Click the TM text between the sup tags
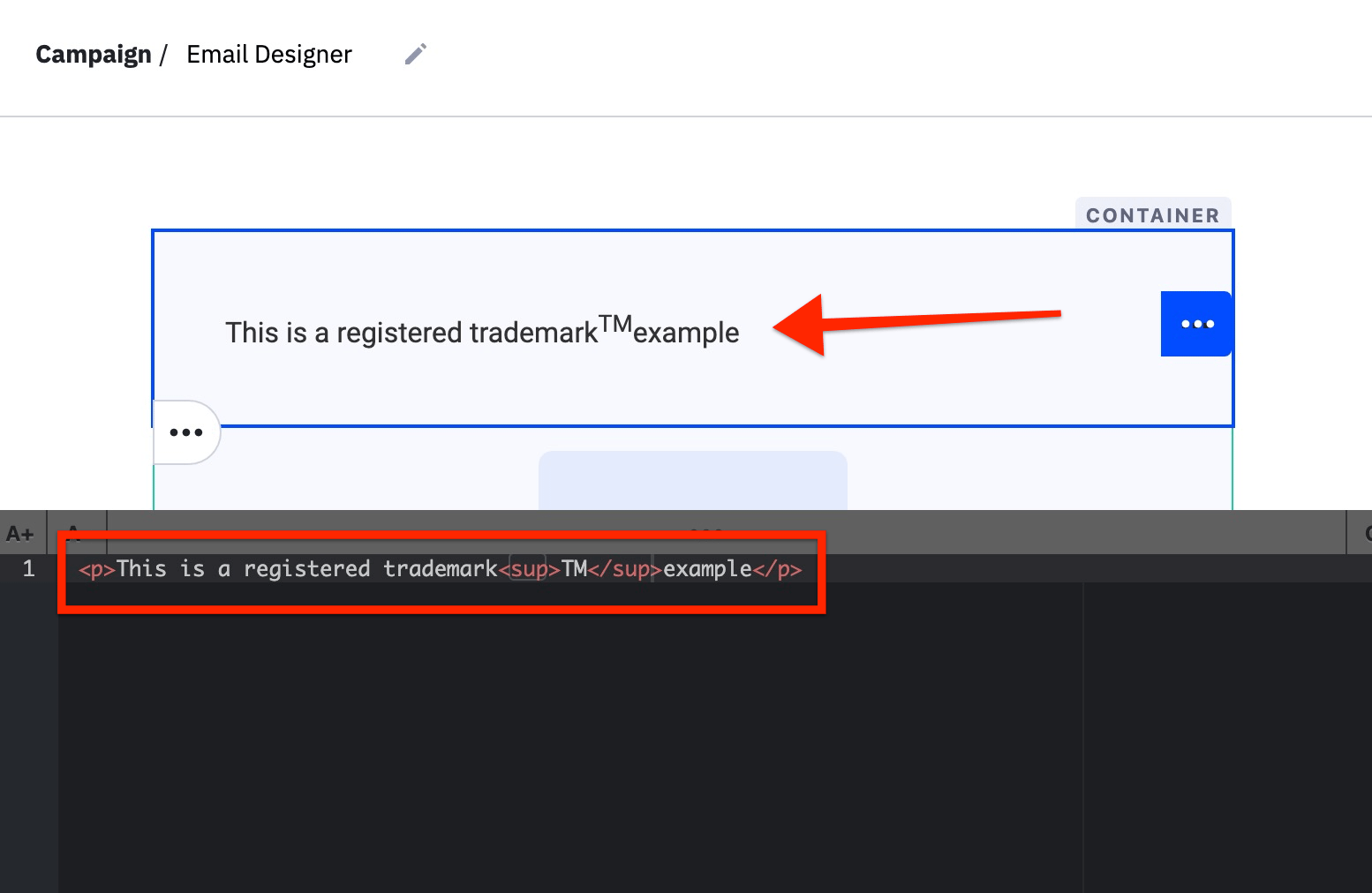The height and width of the screenshot is (893, 1372). 575,569
